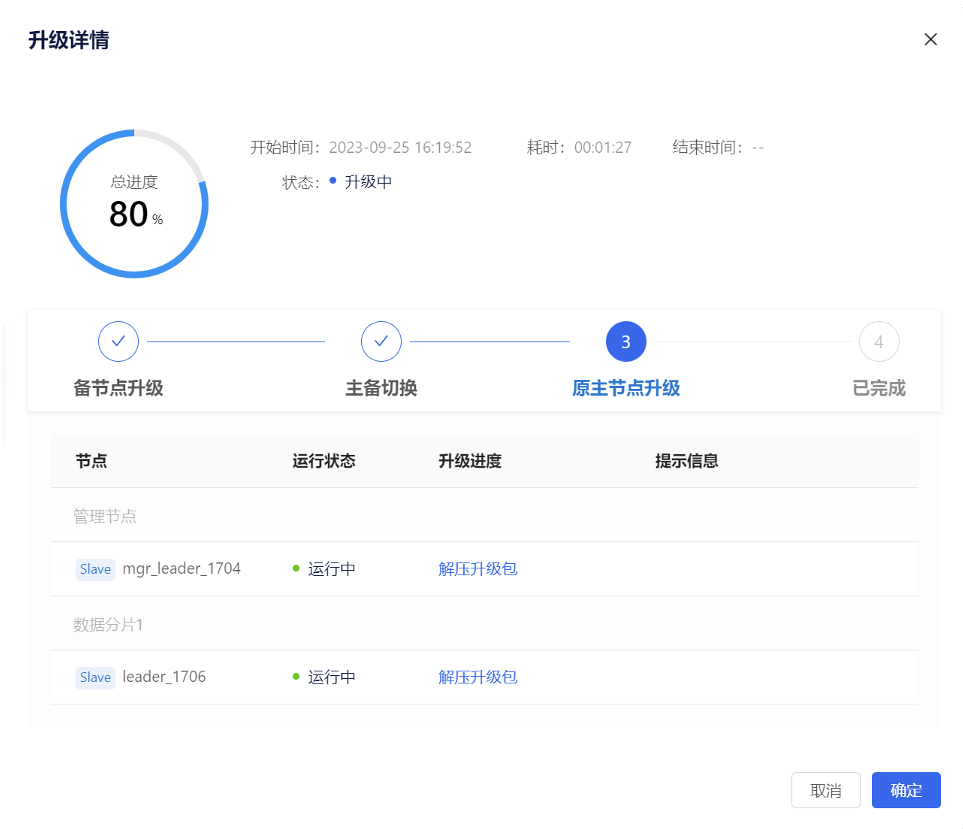Open 解压升级包 link for leader_1706
963x829 pixels.
tap(478, 677)
